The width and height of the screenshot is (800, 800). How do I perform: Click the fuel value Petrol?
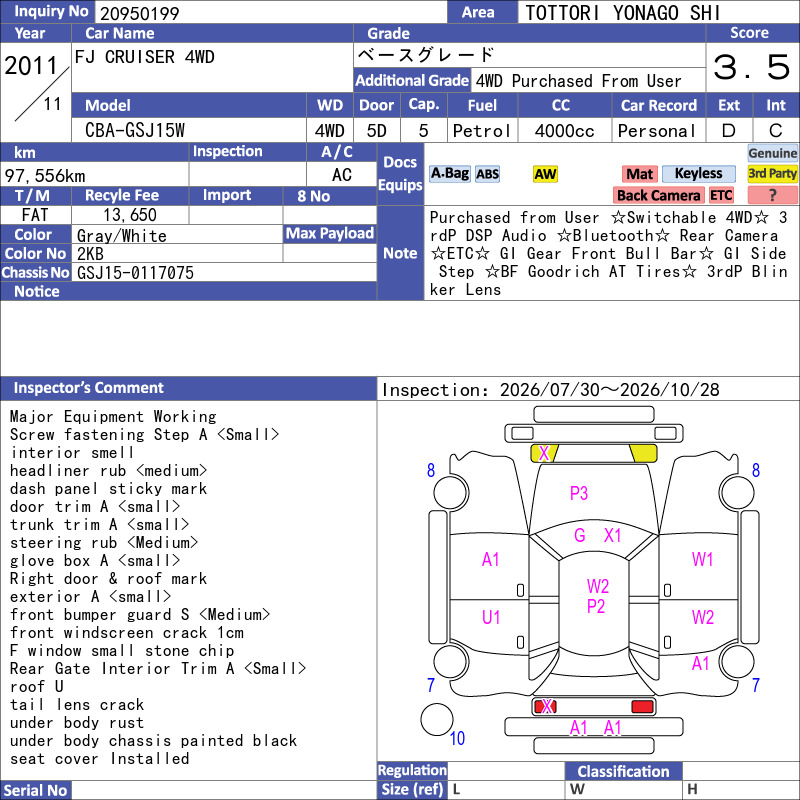coord(482,131)
